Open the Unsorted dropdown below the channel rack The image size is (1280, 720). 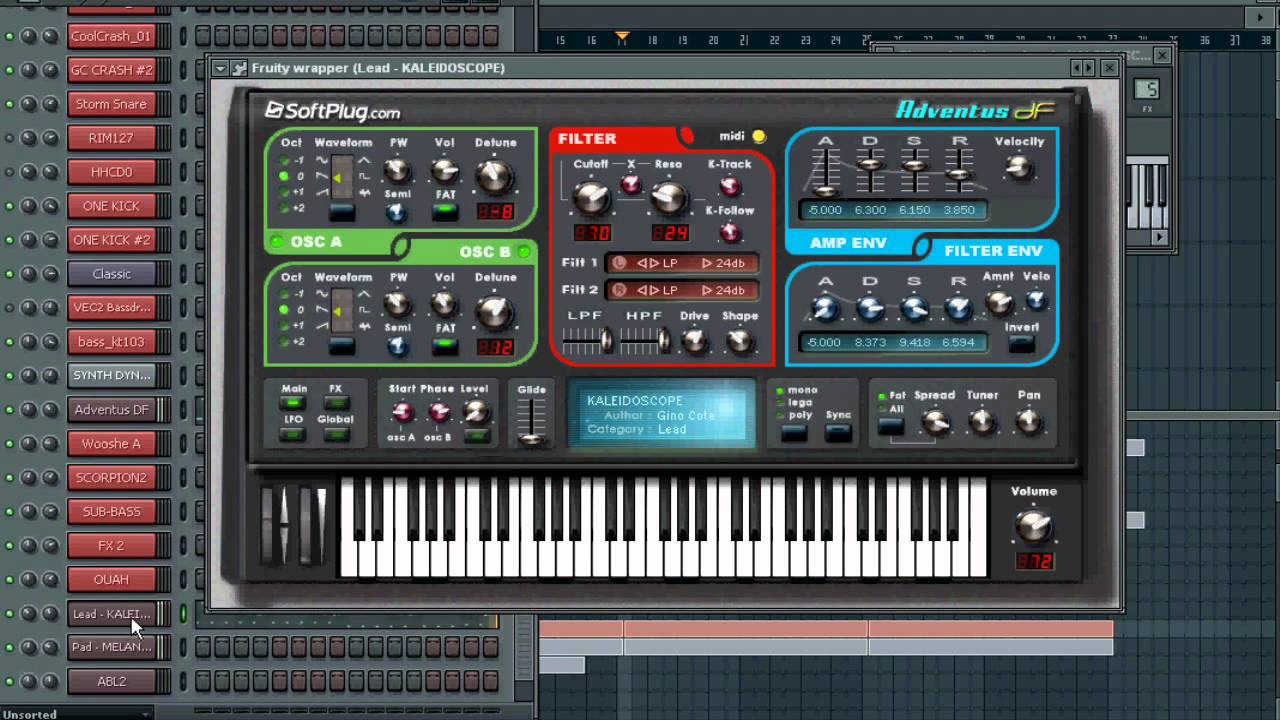click(76, 714)
